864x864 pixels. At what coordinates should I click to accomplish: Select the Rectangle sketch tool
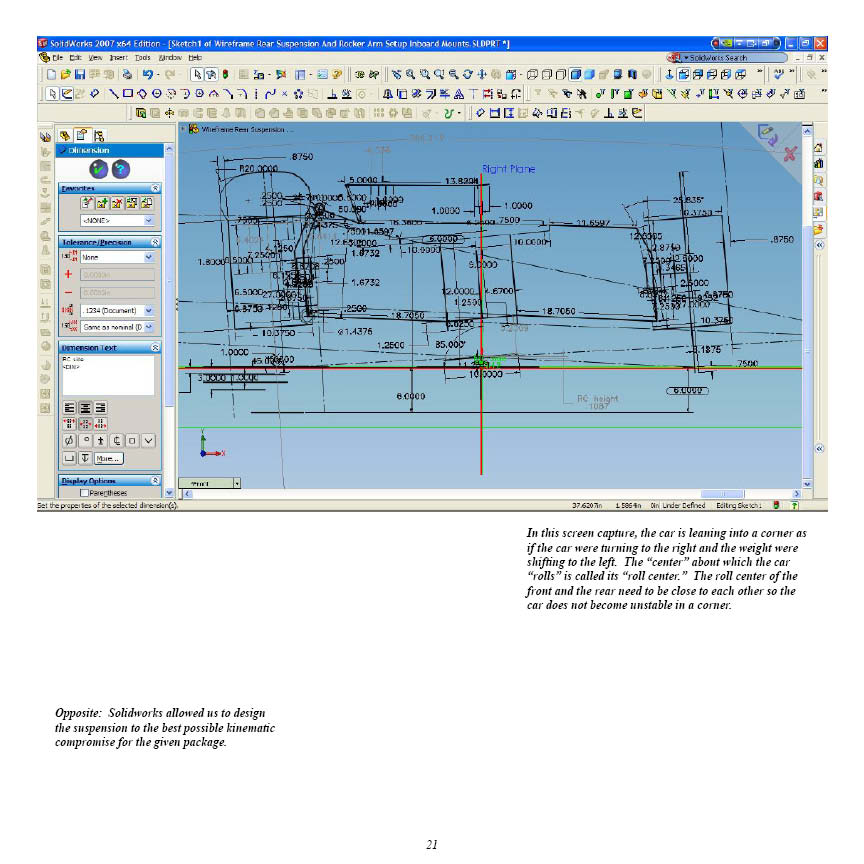click(x=128, y=94)
